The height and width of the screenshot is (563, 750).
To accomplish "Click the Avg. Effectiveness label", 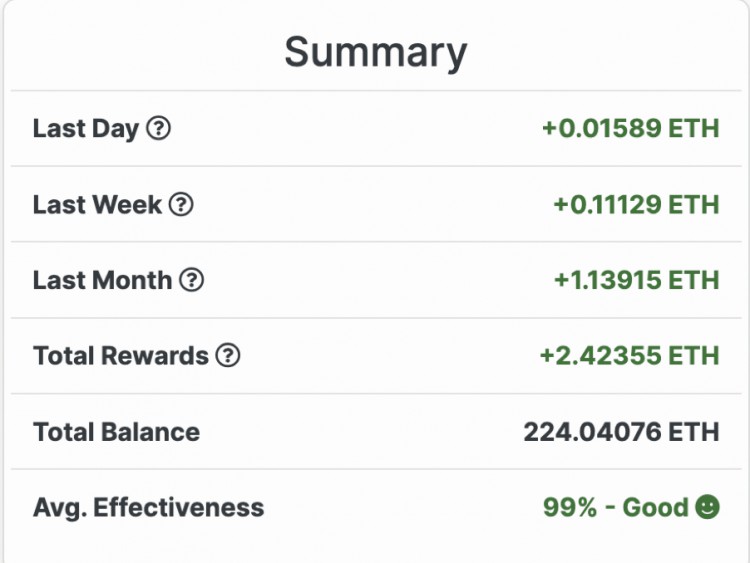I will click(149, 508).
